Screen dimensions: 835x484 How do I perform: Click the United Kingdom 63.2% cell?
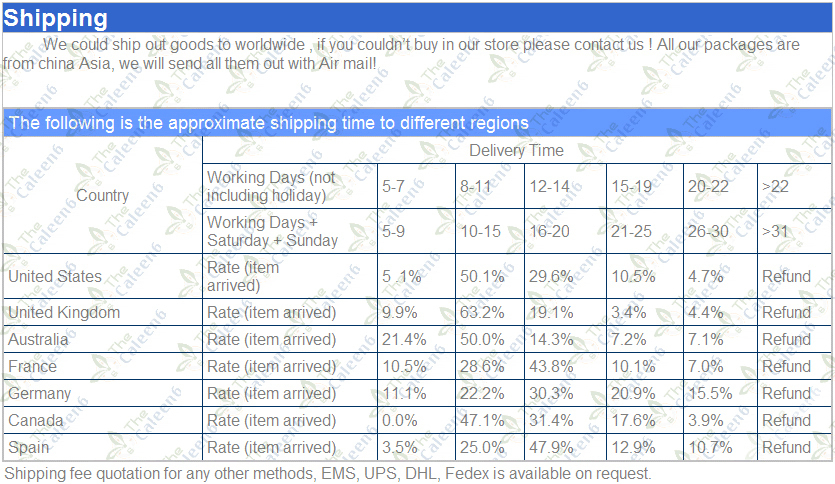(490, 312)
